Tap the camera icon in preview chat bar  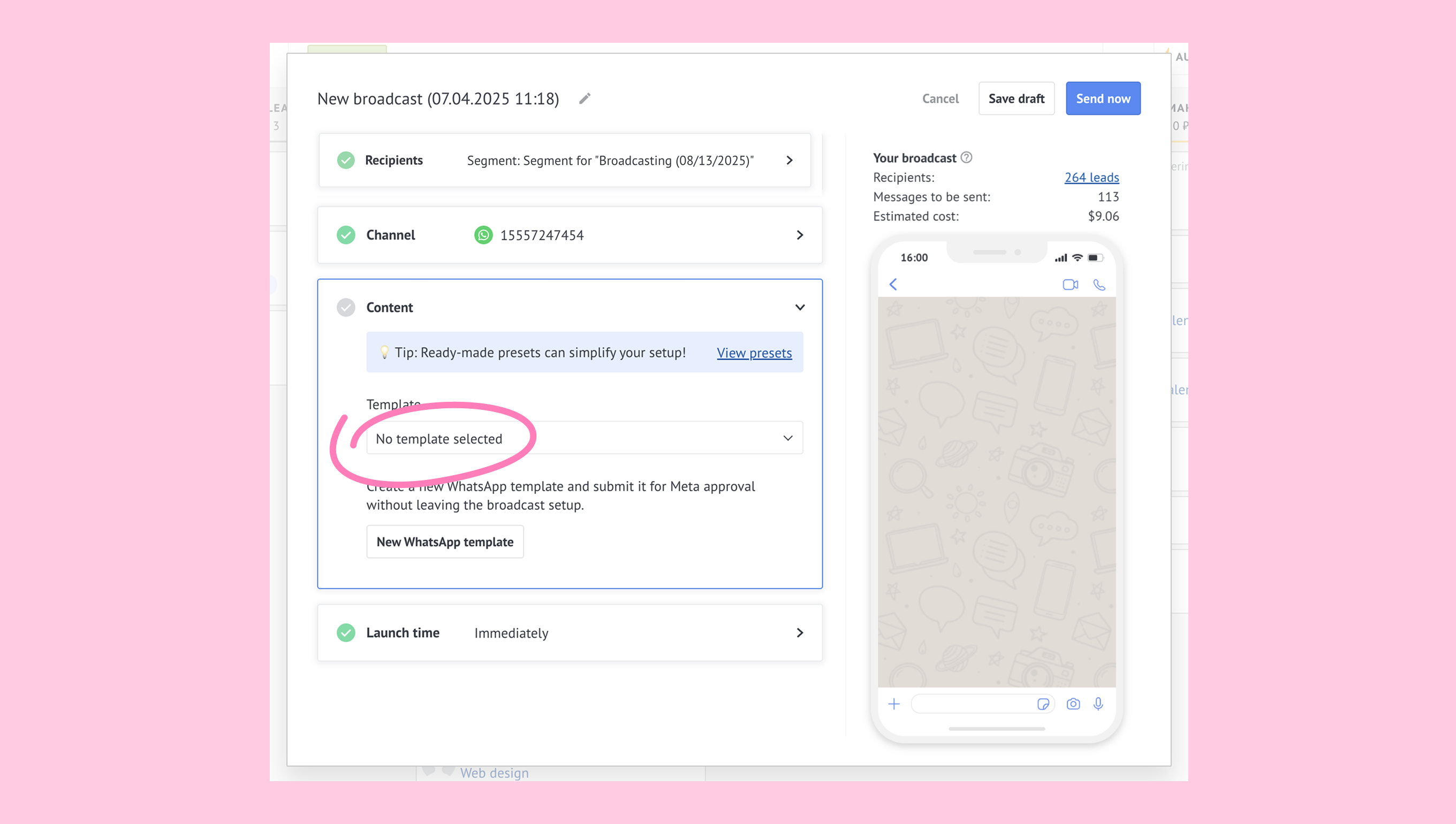pyautogui.click(x=1073, y=704)
